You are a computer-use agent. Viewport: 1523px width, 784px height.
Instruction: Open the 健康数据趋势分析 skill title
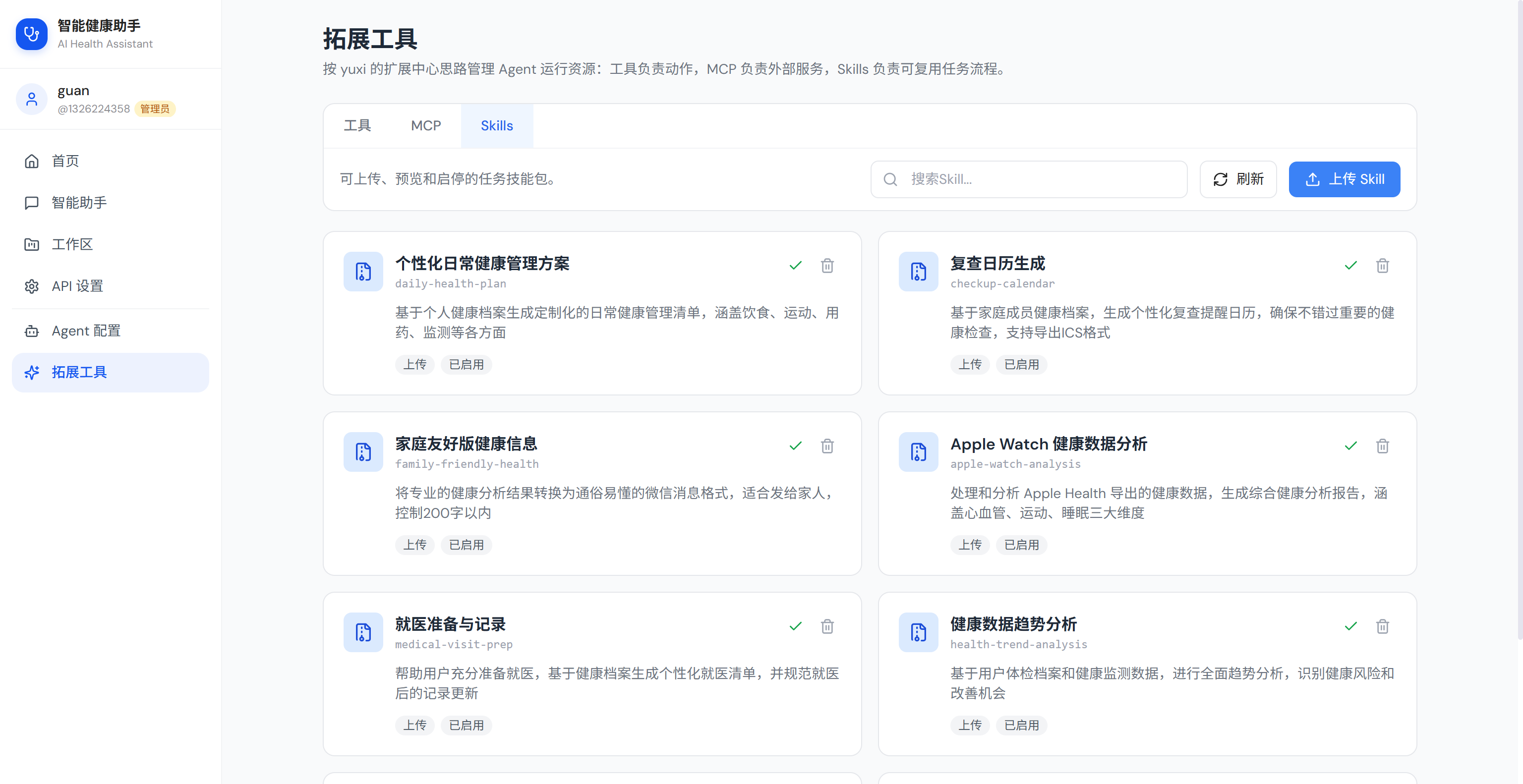coord(1013,624)
